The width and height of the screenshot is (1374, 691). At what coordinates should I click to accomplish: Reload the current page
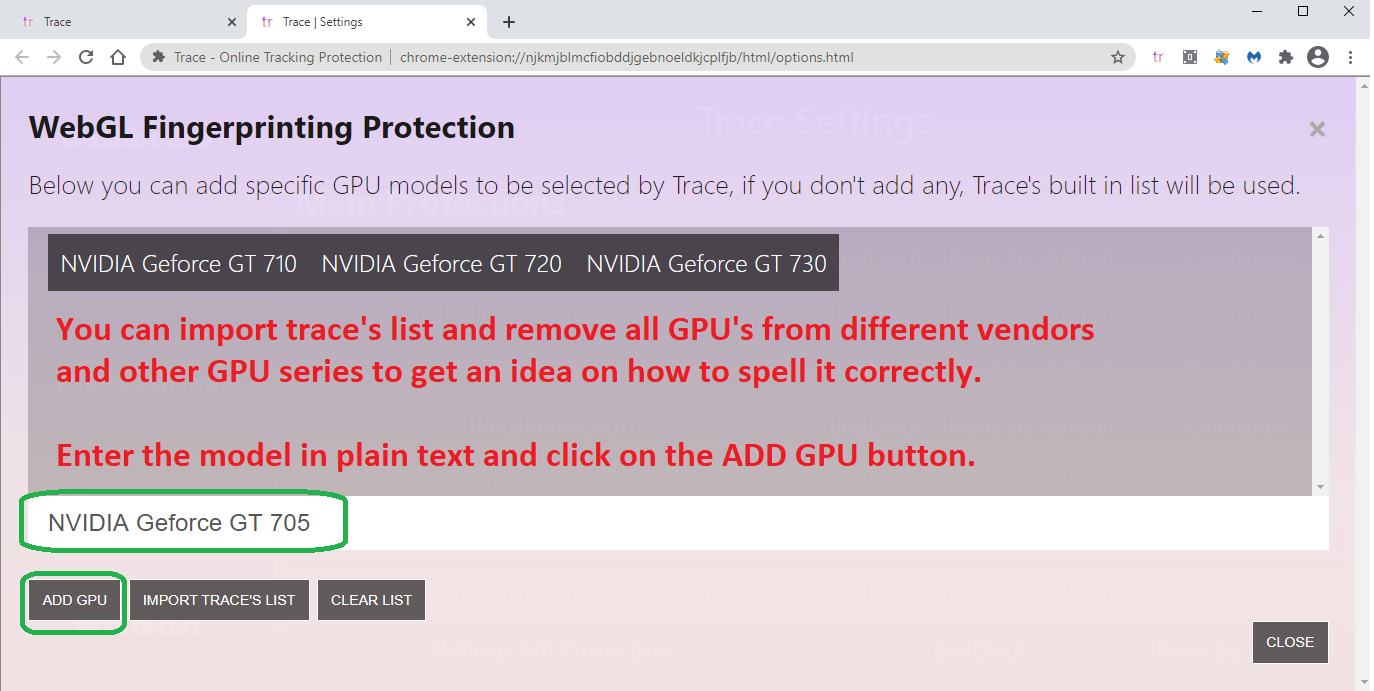86,57
